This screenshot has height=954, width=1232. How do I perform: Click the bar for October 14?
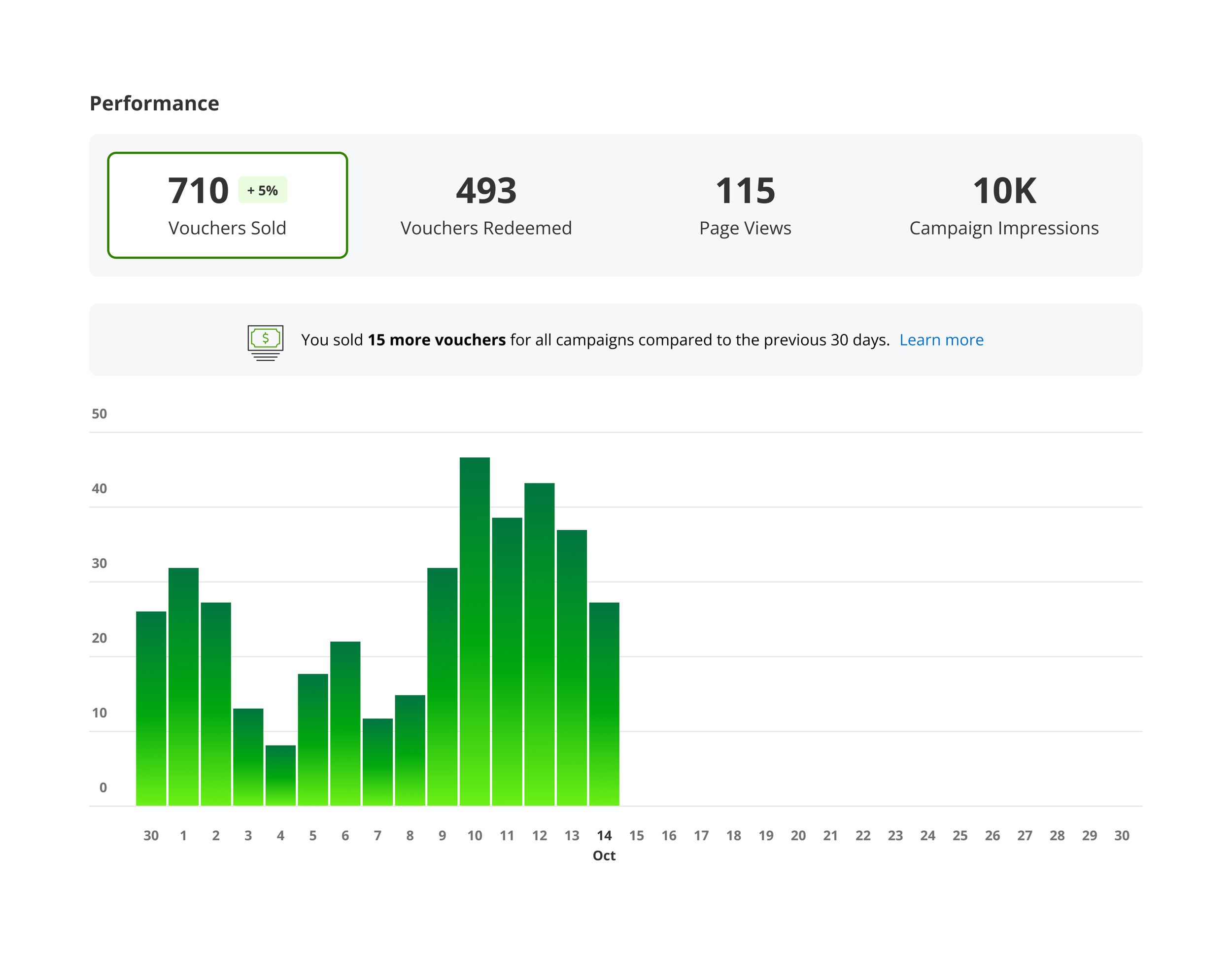[604, 704]
